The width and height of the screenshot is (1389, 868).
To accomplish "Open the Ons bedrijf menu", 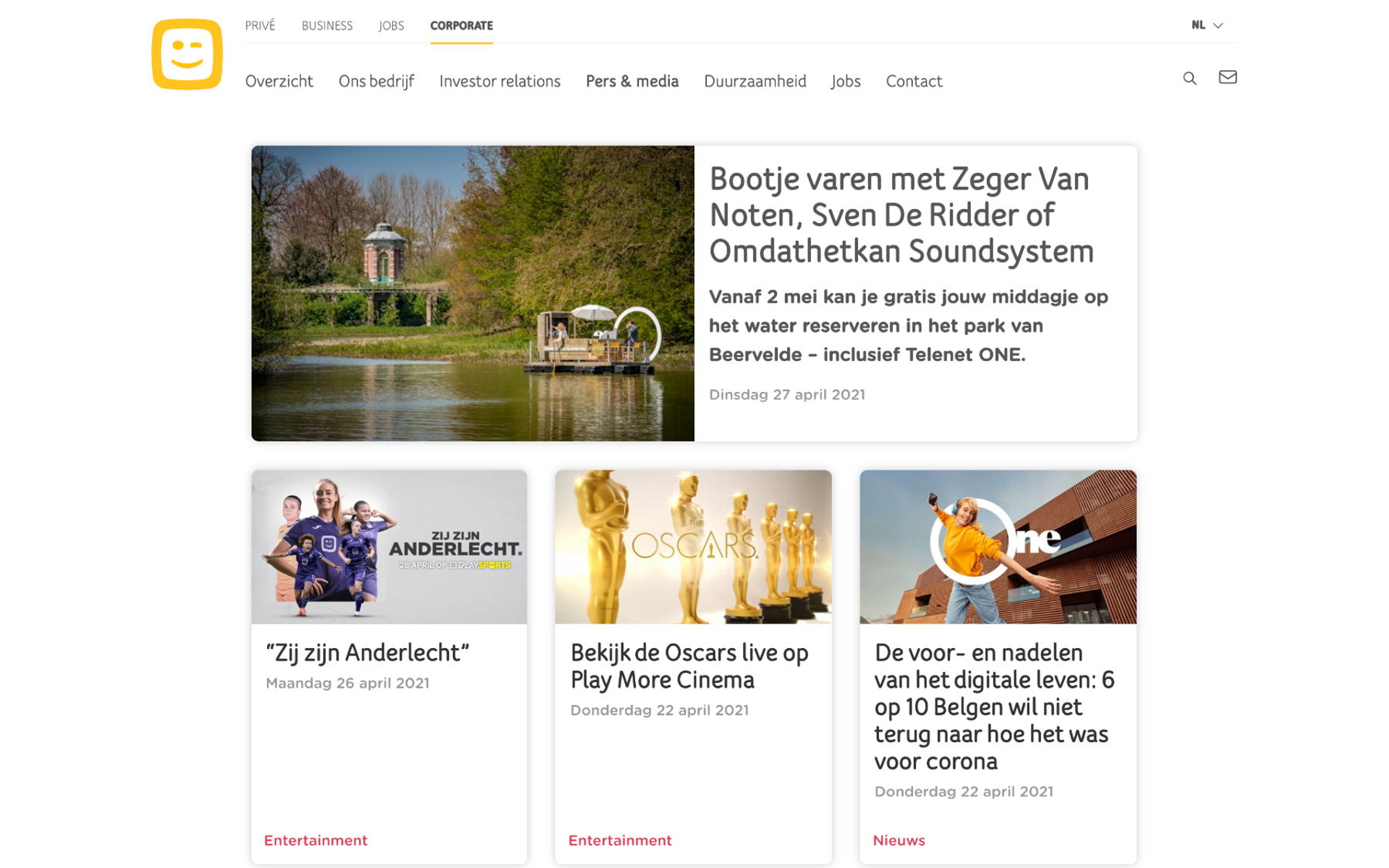I will tap(377, 81).
